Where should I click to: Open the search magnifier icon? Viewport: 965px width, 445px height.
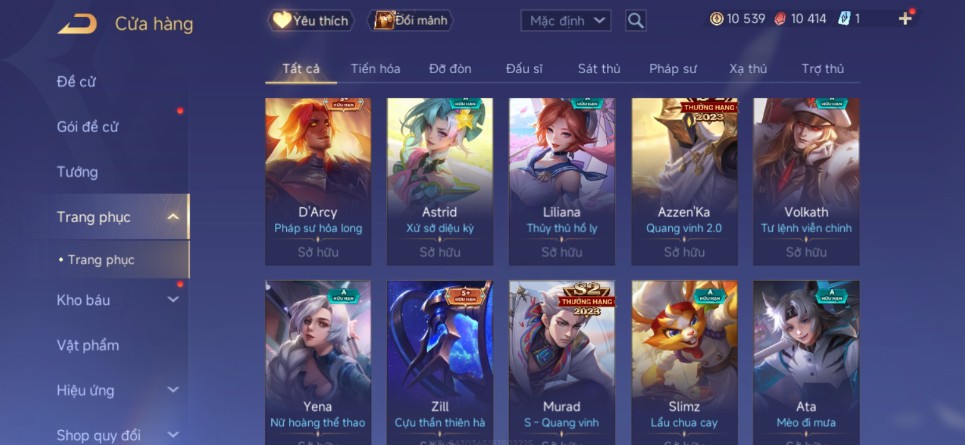636,20
